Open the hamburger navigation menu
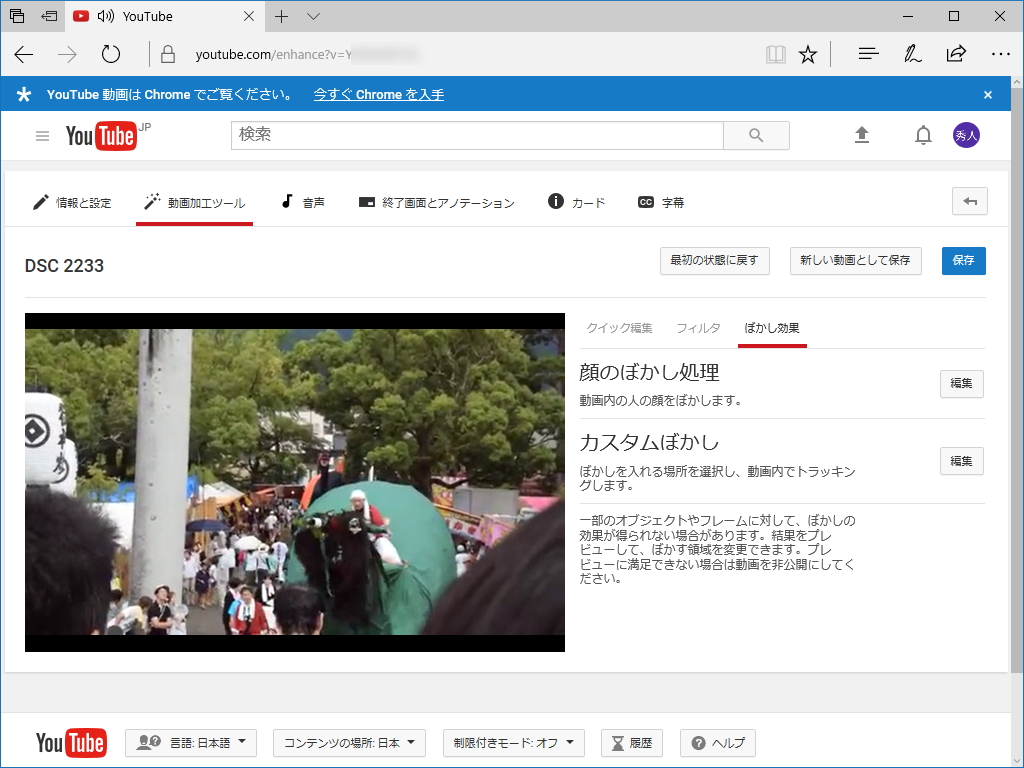Image resolution: width=1024 pixels, height=768 pixels. pos(40,136)
